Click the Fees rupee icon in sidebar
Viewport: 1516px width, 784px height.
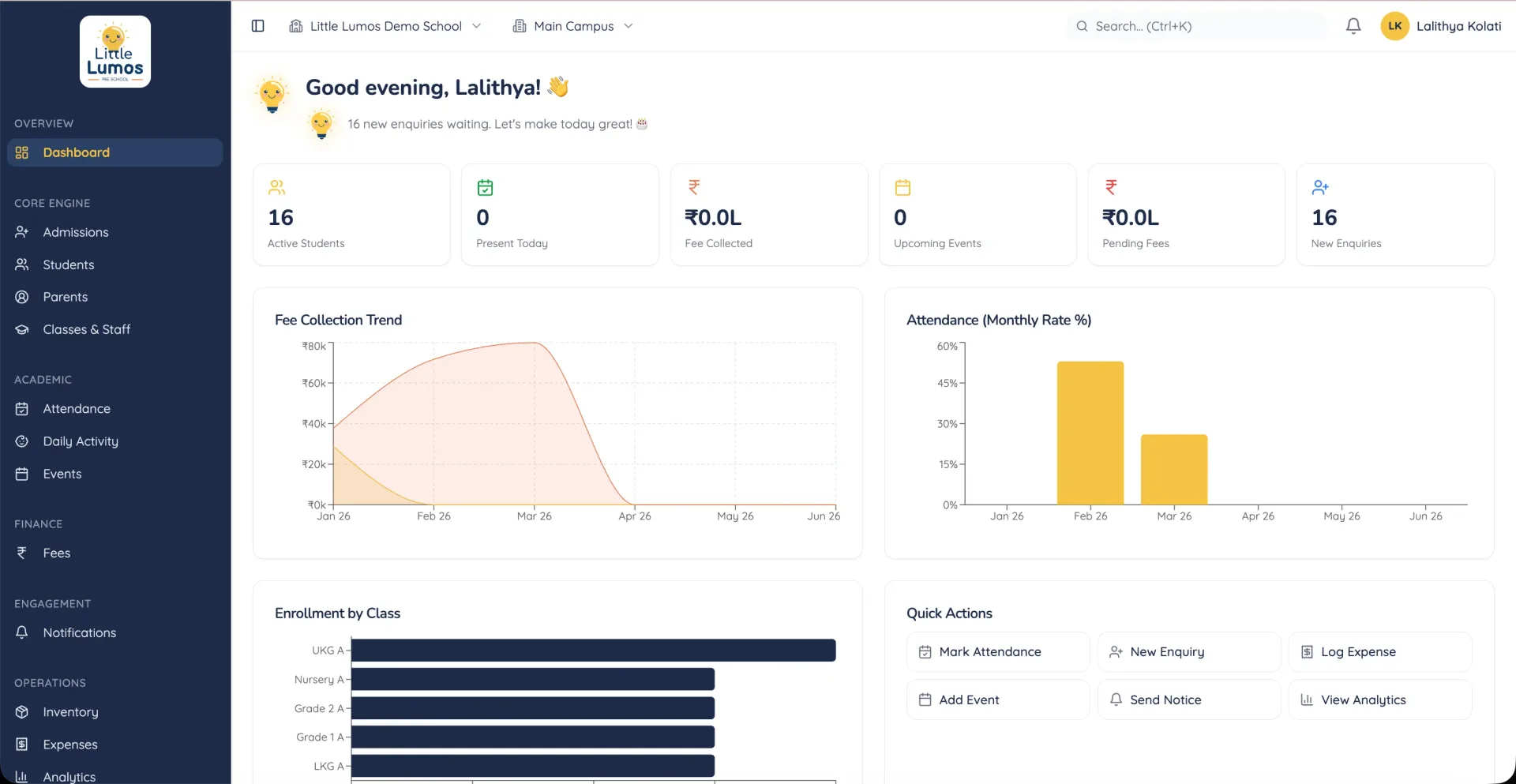coord(22,553)
